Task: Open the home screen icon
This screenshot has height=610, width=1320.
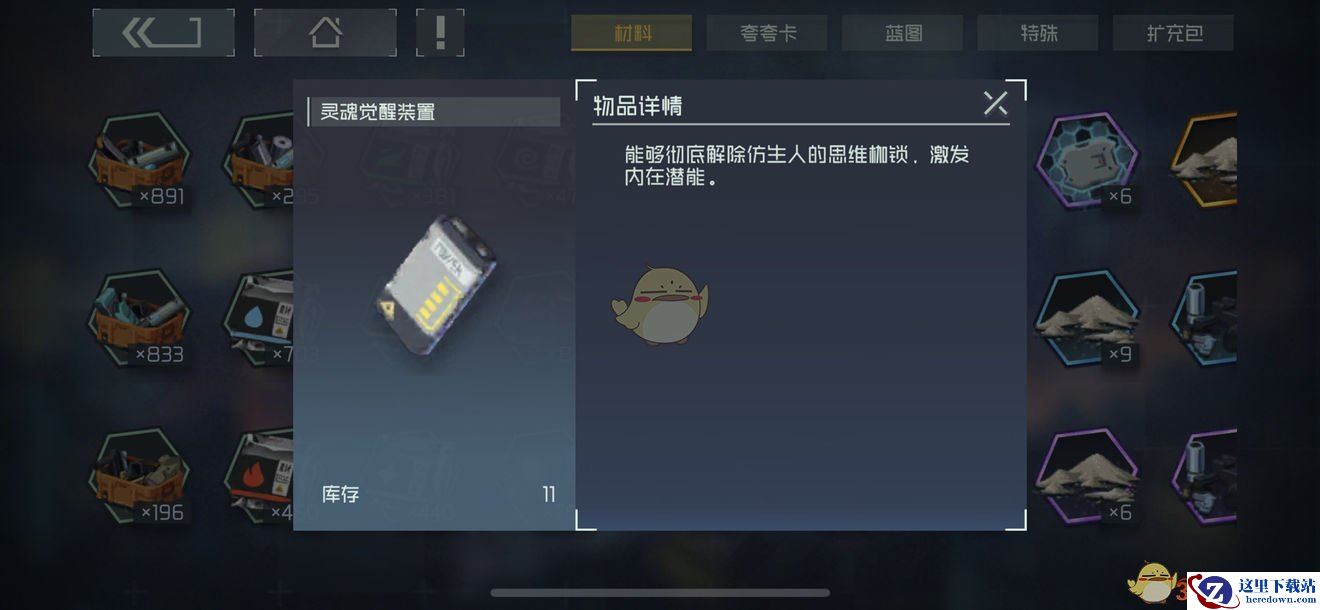Action: 325,33
